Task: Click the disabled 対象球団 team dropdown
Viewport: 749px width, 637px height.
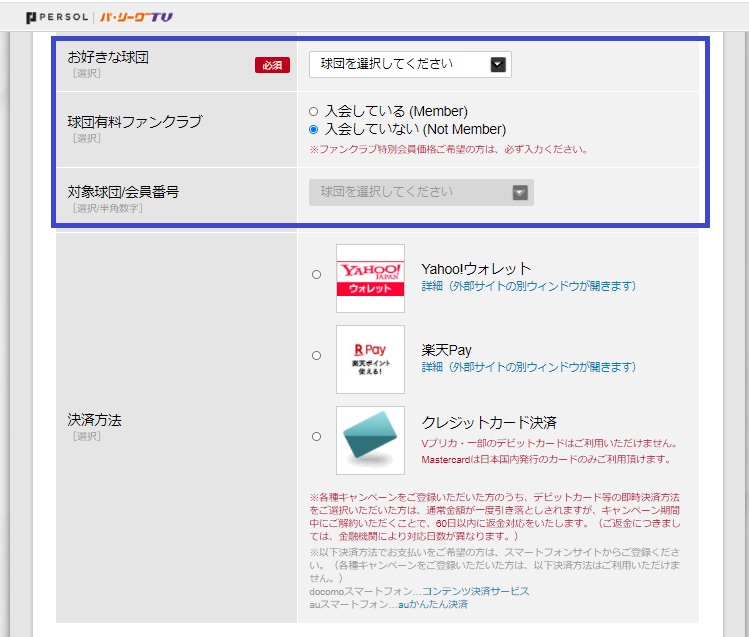Action: pos(421,192)
